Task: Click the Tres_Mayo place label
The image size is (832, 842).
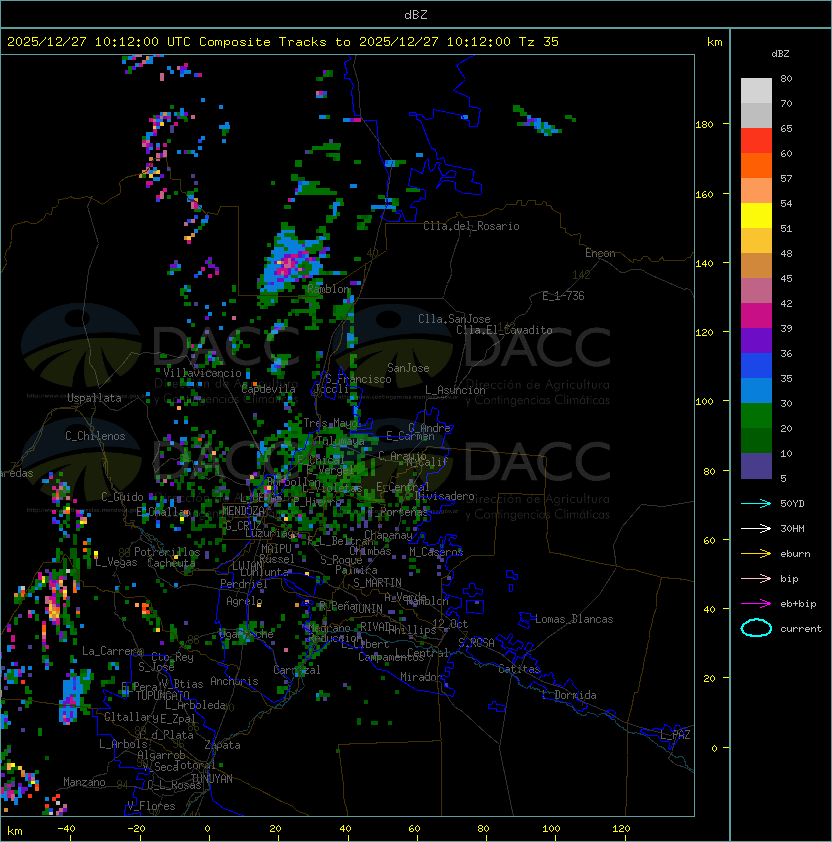Action: coord(330,423)
